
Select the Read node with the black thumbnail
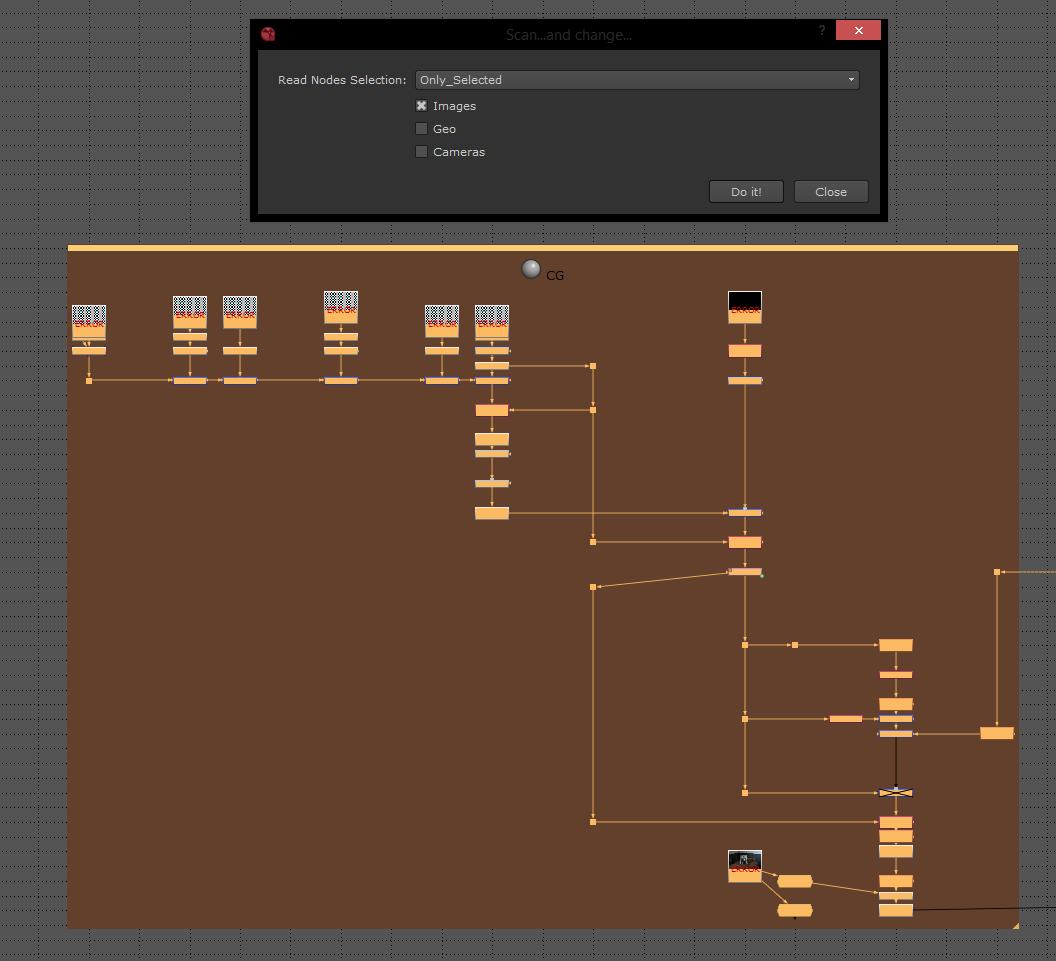pyautogui.click(x=744, y=307)
